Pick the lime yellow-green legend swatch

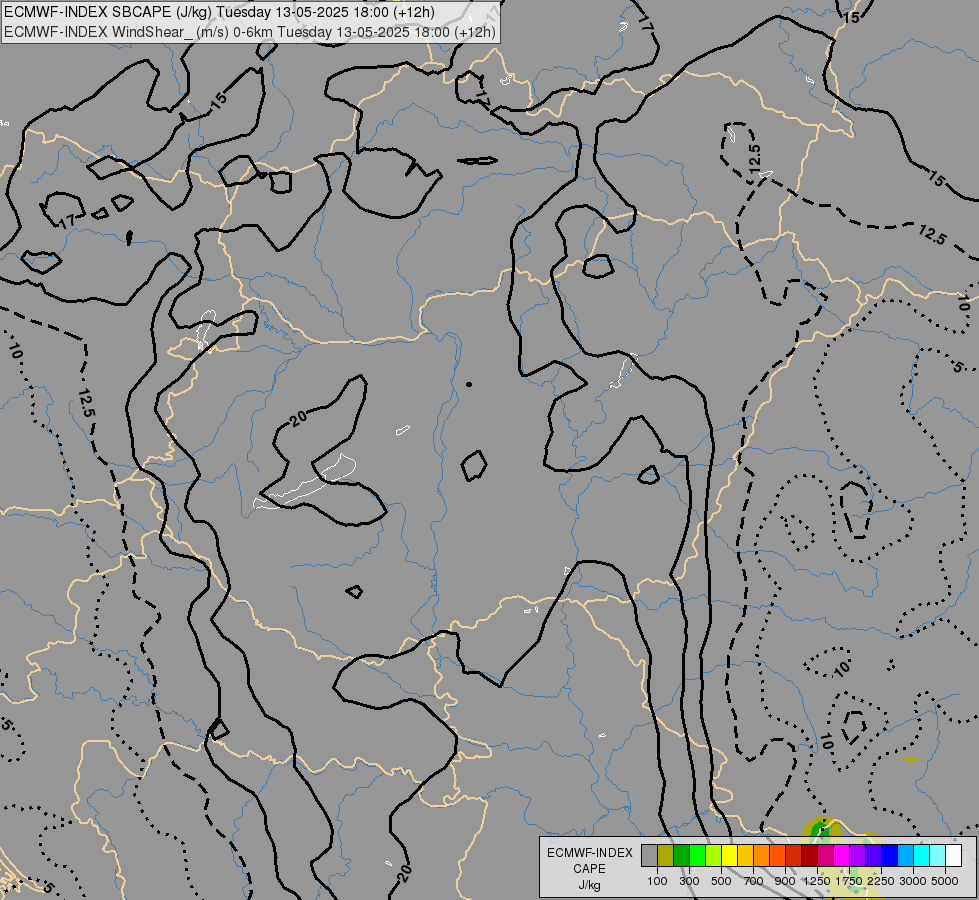pyautogui.click(x=713, y=856)
